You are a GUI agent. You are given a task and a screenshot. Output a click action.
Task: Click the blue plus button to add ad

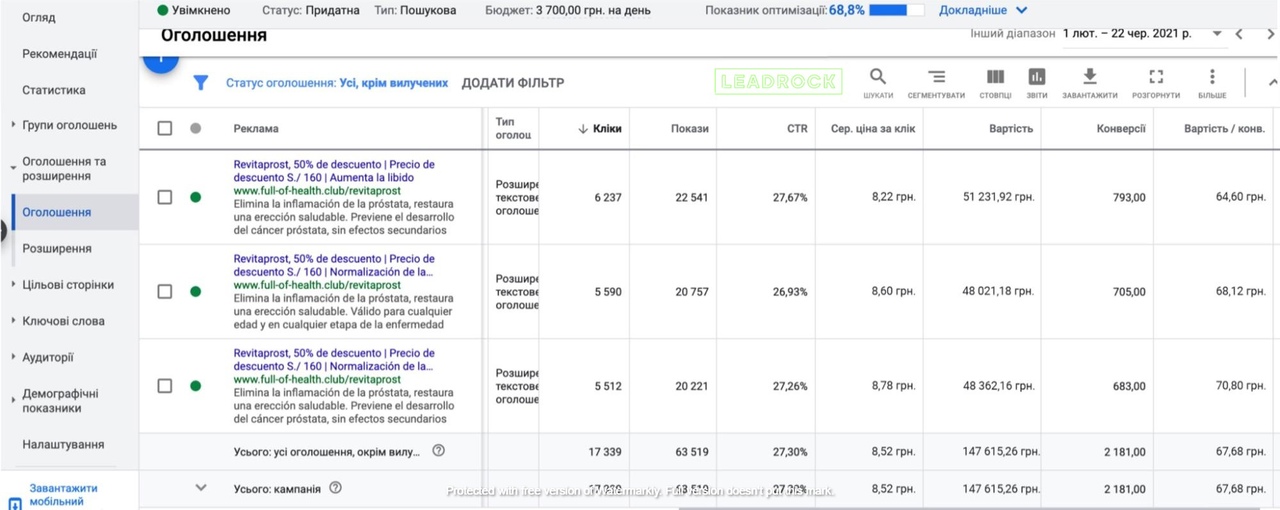pos(160,59)
